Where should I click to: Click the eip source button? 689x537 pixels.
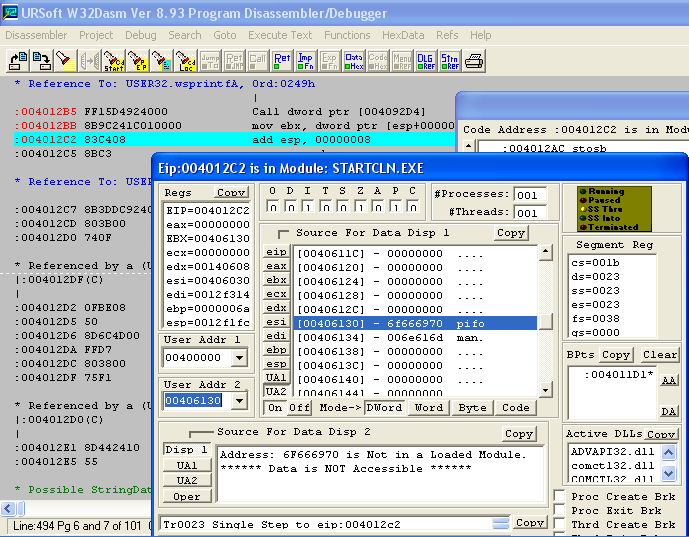(276, 252)
